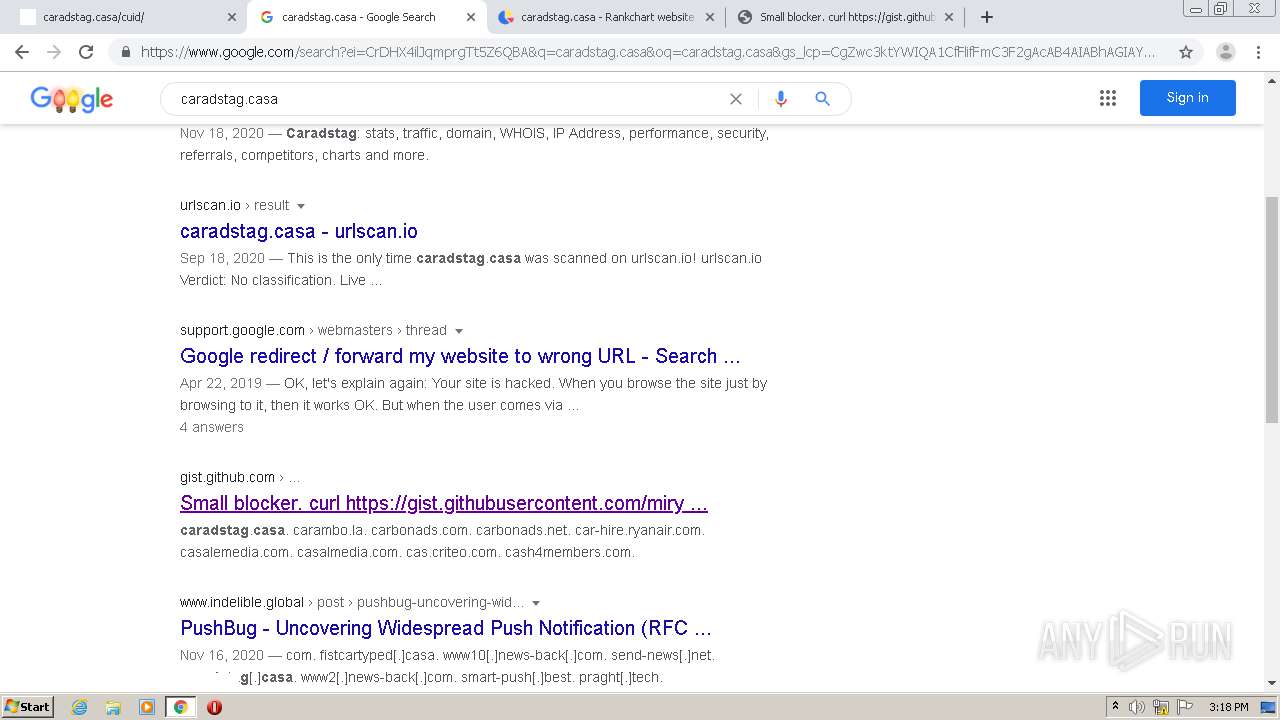
Task: Select the caradstag.casa - Google Search tab
Action: tap(365, 17)
